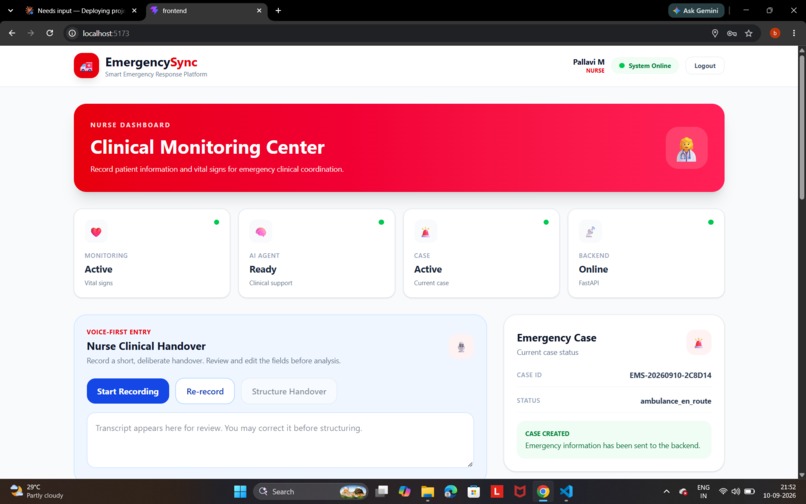Click the heart icon on Monitoring card
Viewport: 806px width, 504px height.
96,232
